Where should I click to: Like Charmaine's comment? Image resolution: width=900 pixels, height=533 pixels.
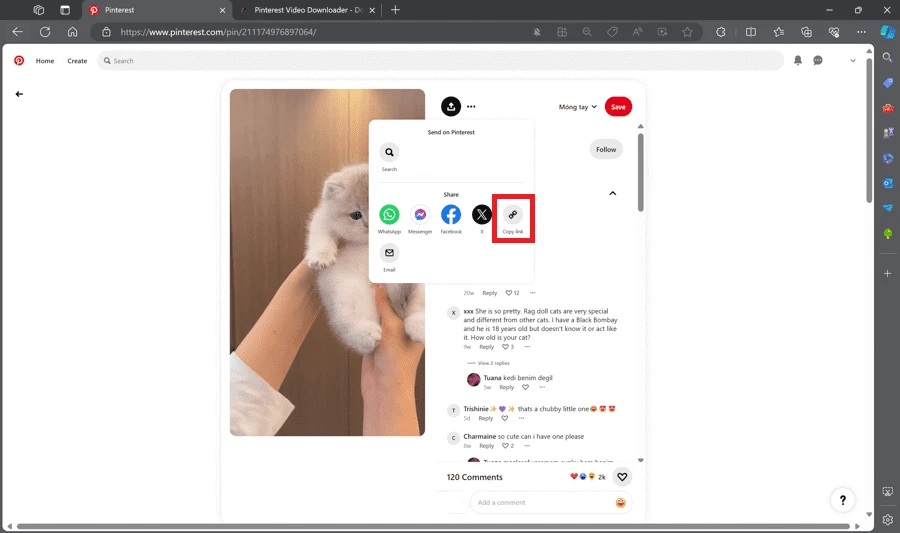505,446
